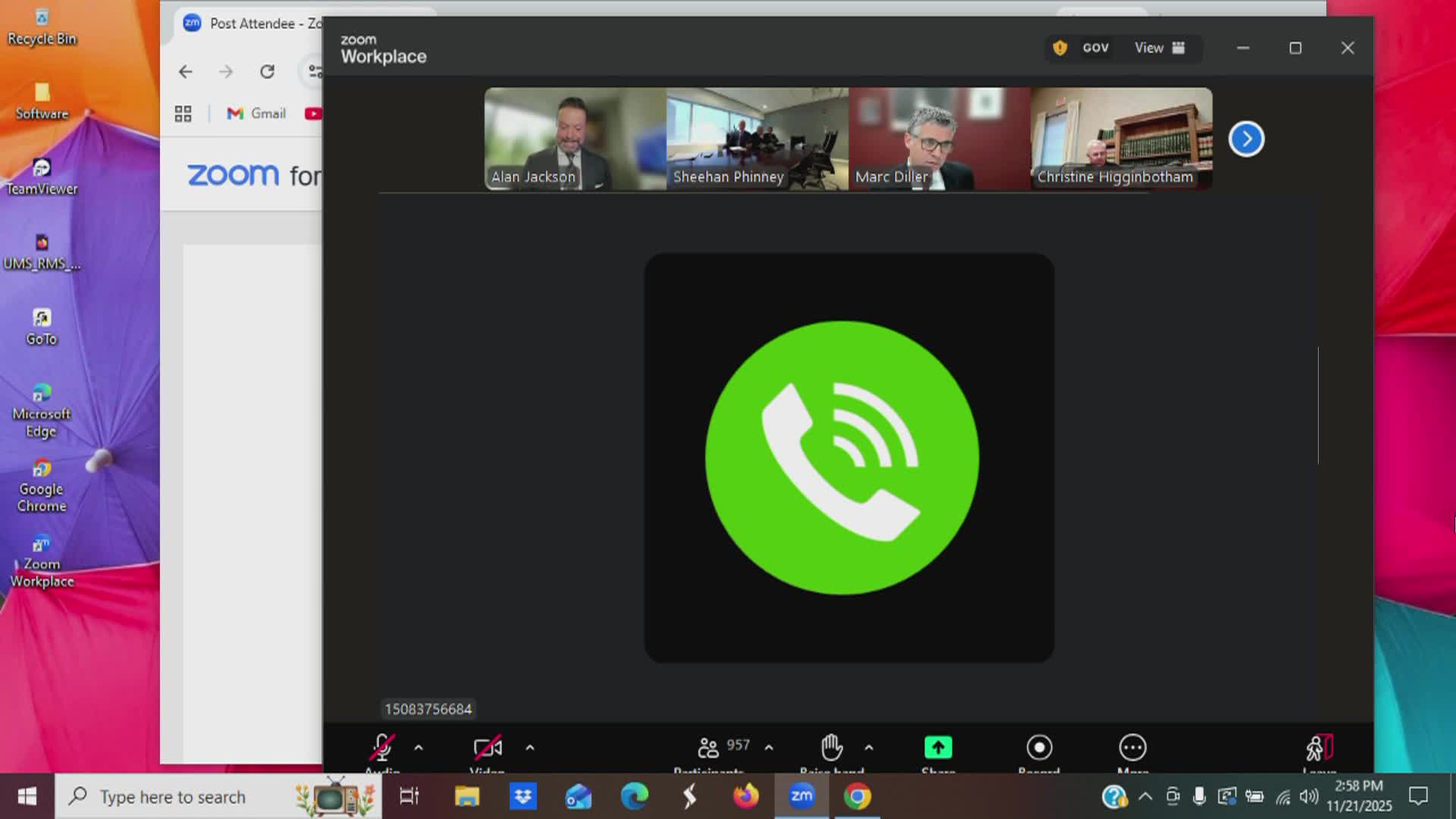
Task: Select Alan Jackson's video thumbnail
Action: [x=575, y=138]
